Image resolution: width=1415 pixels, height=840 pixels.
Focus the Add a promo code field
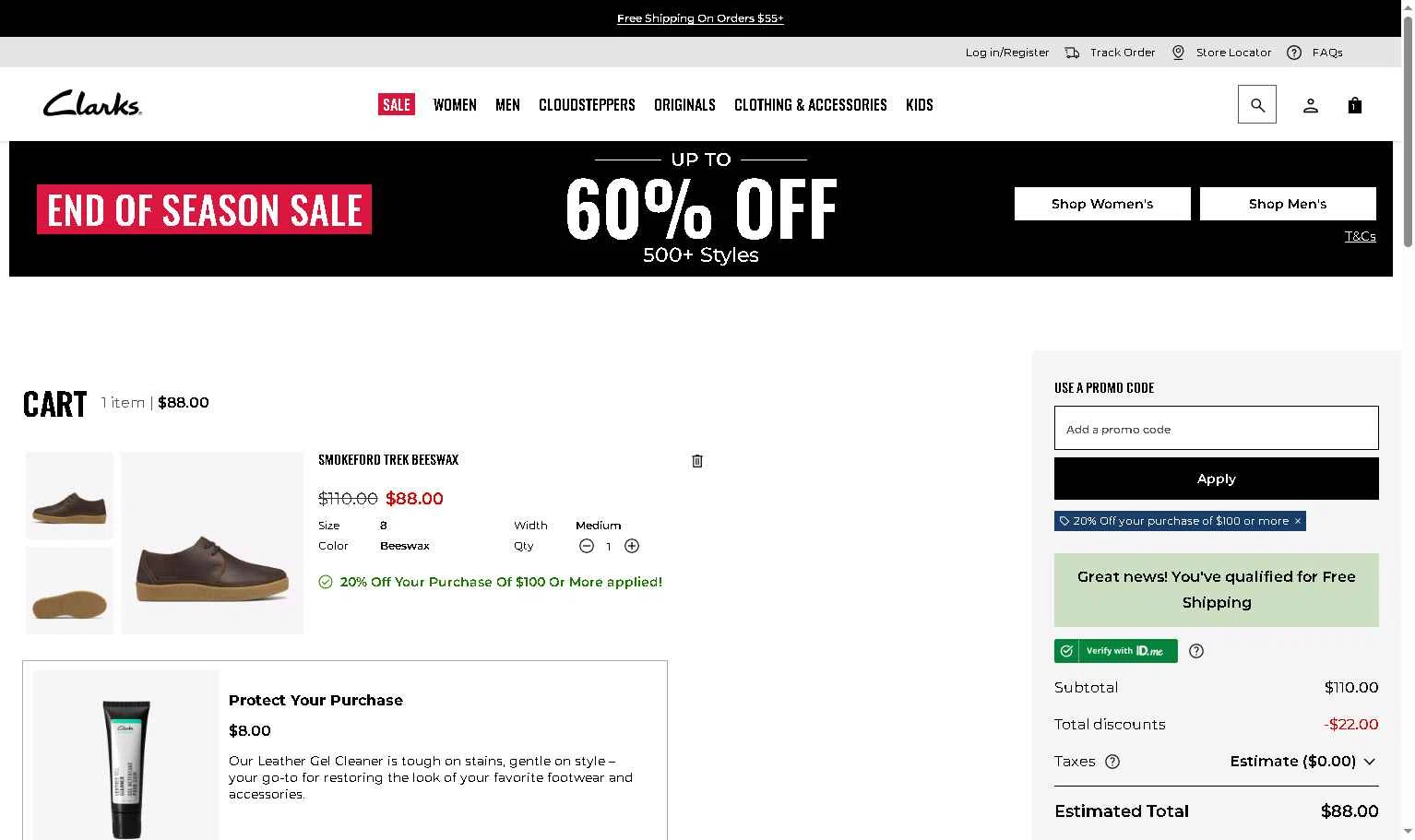coord(1216,428)
